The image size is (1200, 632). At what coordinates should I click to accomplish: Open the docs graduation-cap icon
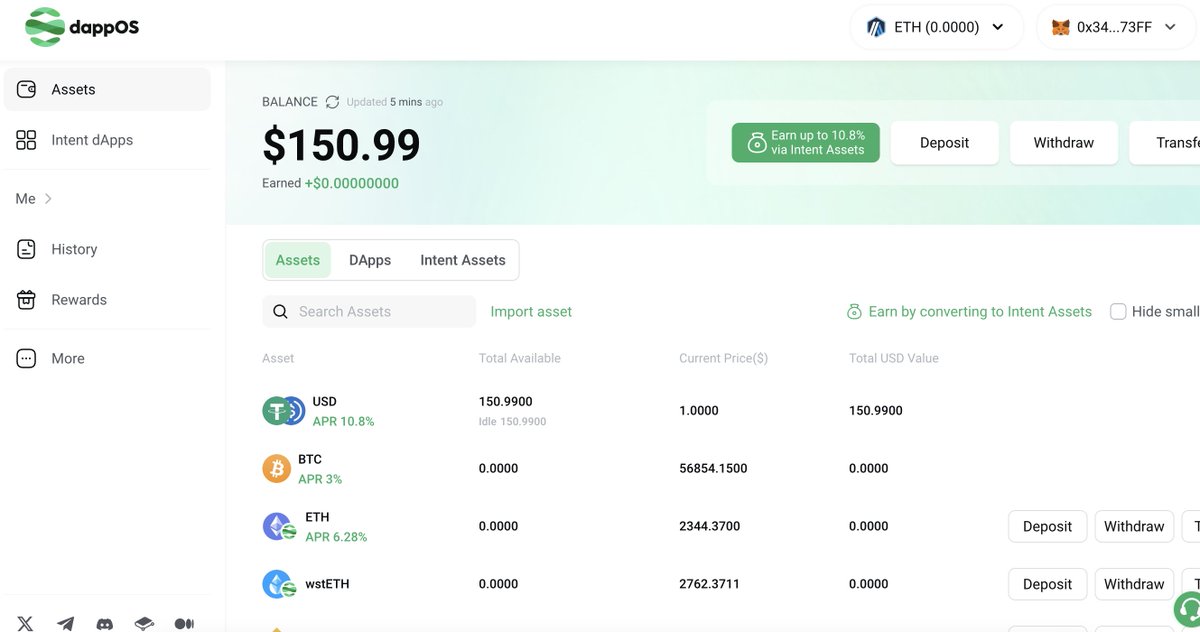(144, 623)
